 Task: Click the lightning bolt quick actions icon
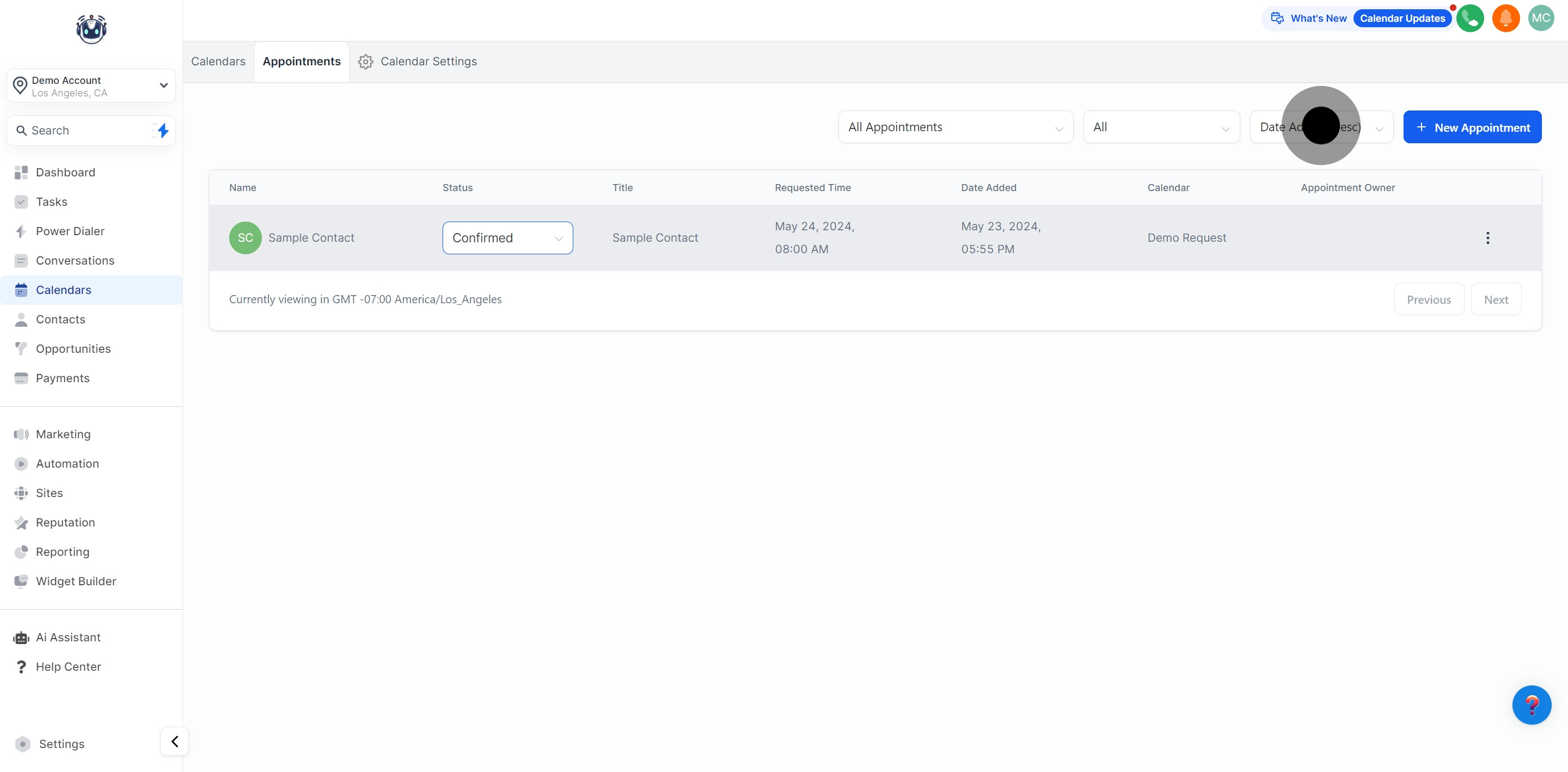pos(163,130)
